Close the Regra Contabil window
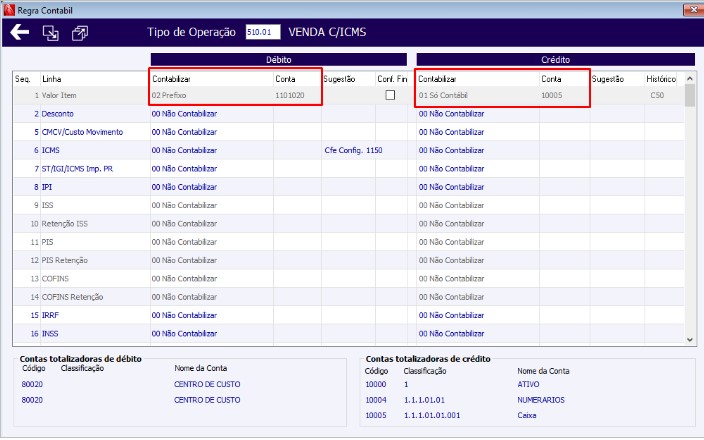This screenshot has width=704, height=440. tap(693, 9)
